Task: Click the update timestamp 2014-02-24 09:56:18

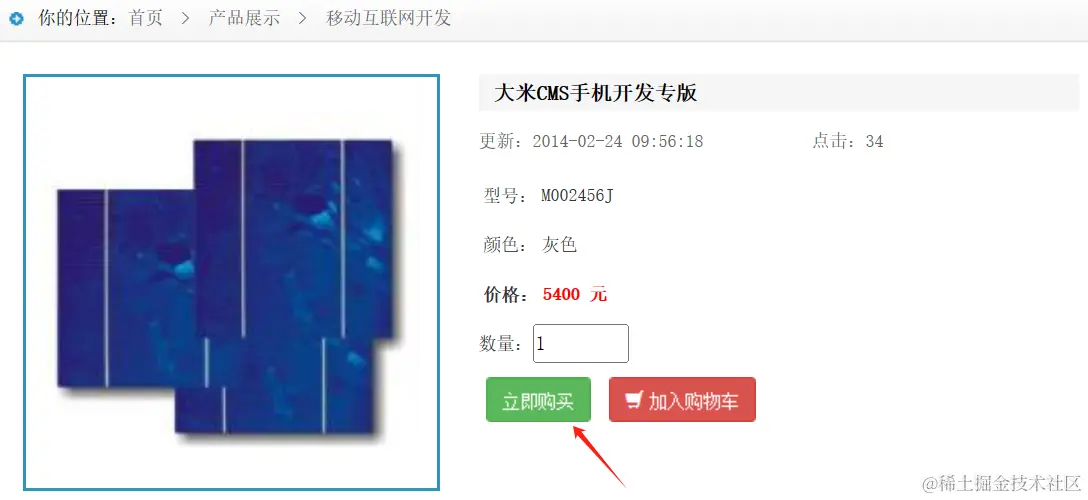Action: pos(618,141)
